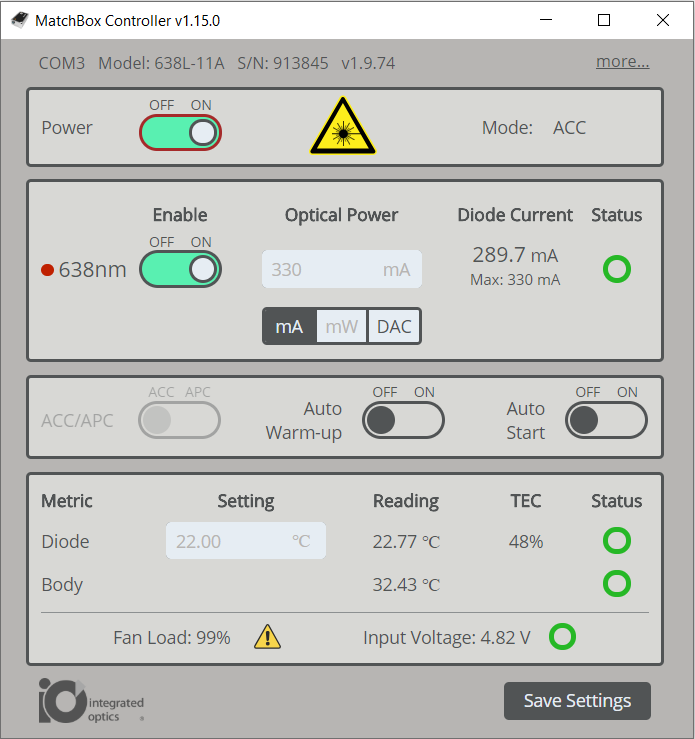The image size is (695, 739).
Task: Click the Mode: ACC label
Action: tap(533, 128)
